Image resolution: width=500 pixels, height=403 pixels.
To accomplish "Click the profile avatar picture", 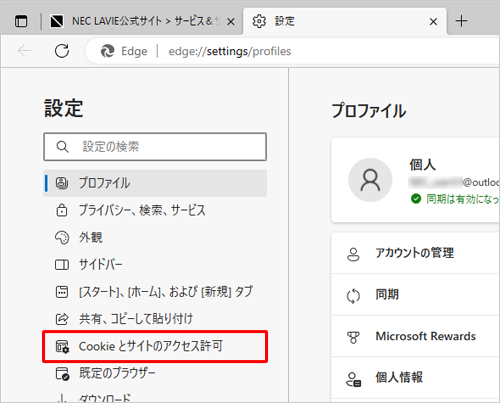I will click(x=370, y=180).
